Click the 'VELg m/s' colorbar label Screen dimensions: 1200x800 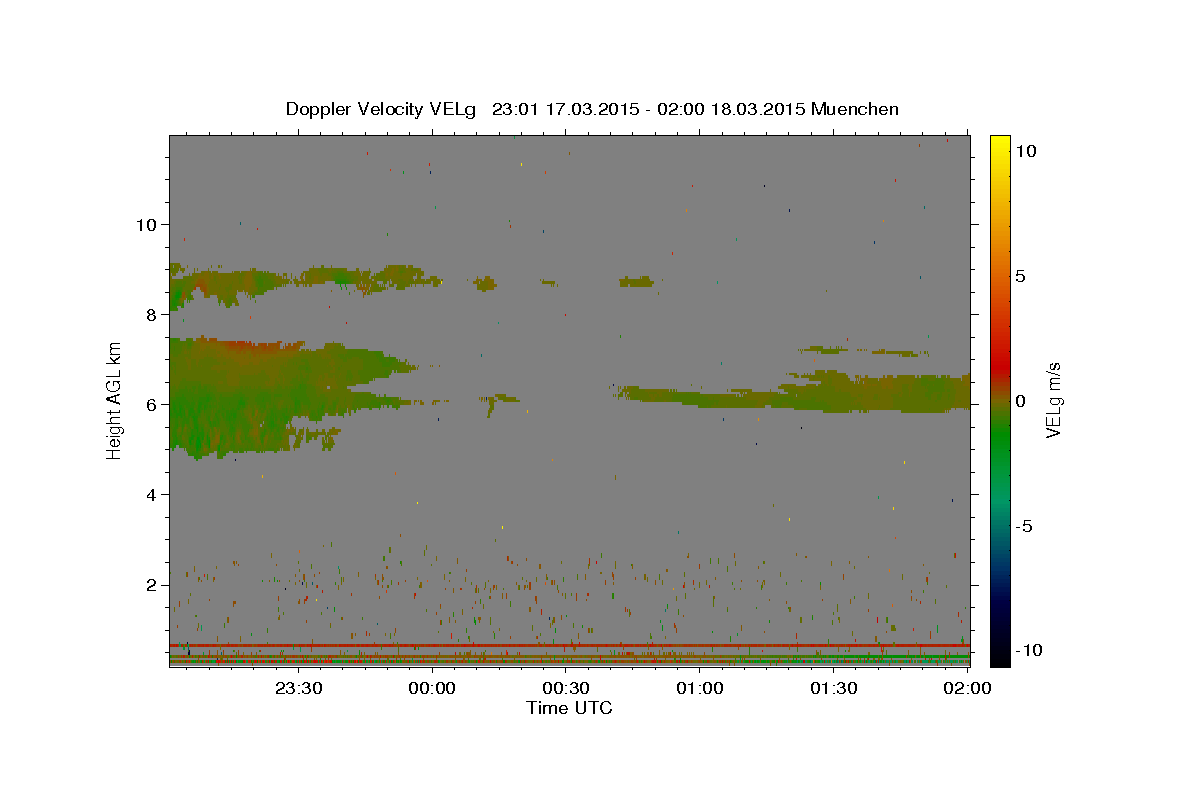coord(1053,401)
